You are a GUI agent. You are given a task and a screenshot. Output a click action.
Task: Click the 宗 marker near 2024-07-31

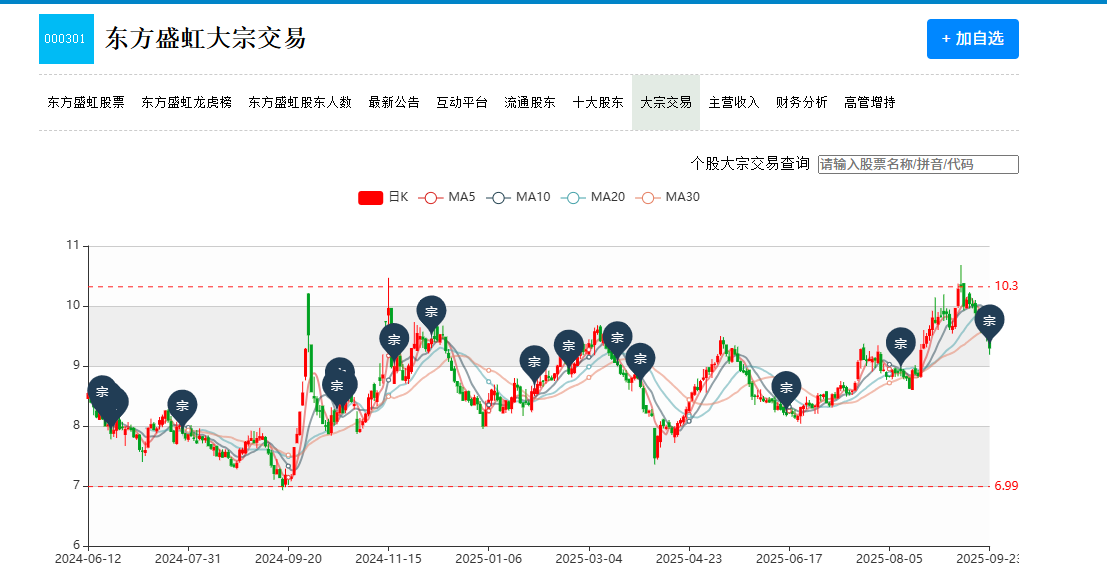point(182,406)
